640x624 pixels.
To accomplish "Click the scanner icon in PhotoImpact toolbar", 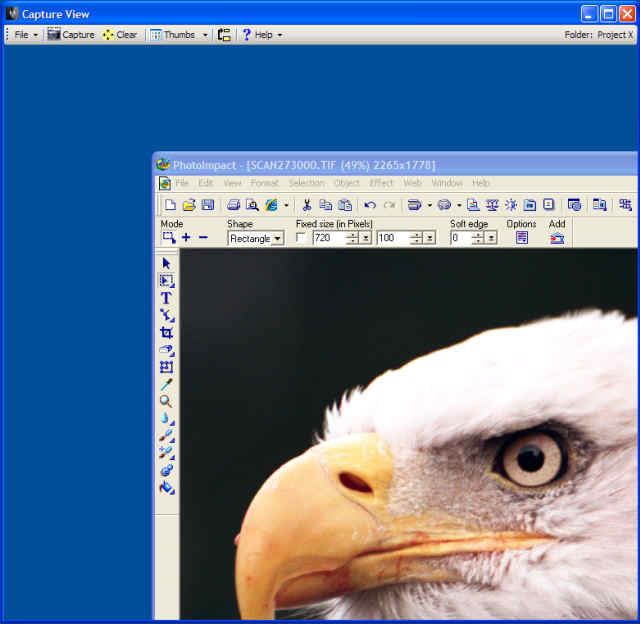I will coord(415,204).
